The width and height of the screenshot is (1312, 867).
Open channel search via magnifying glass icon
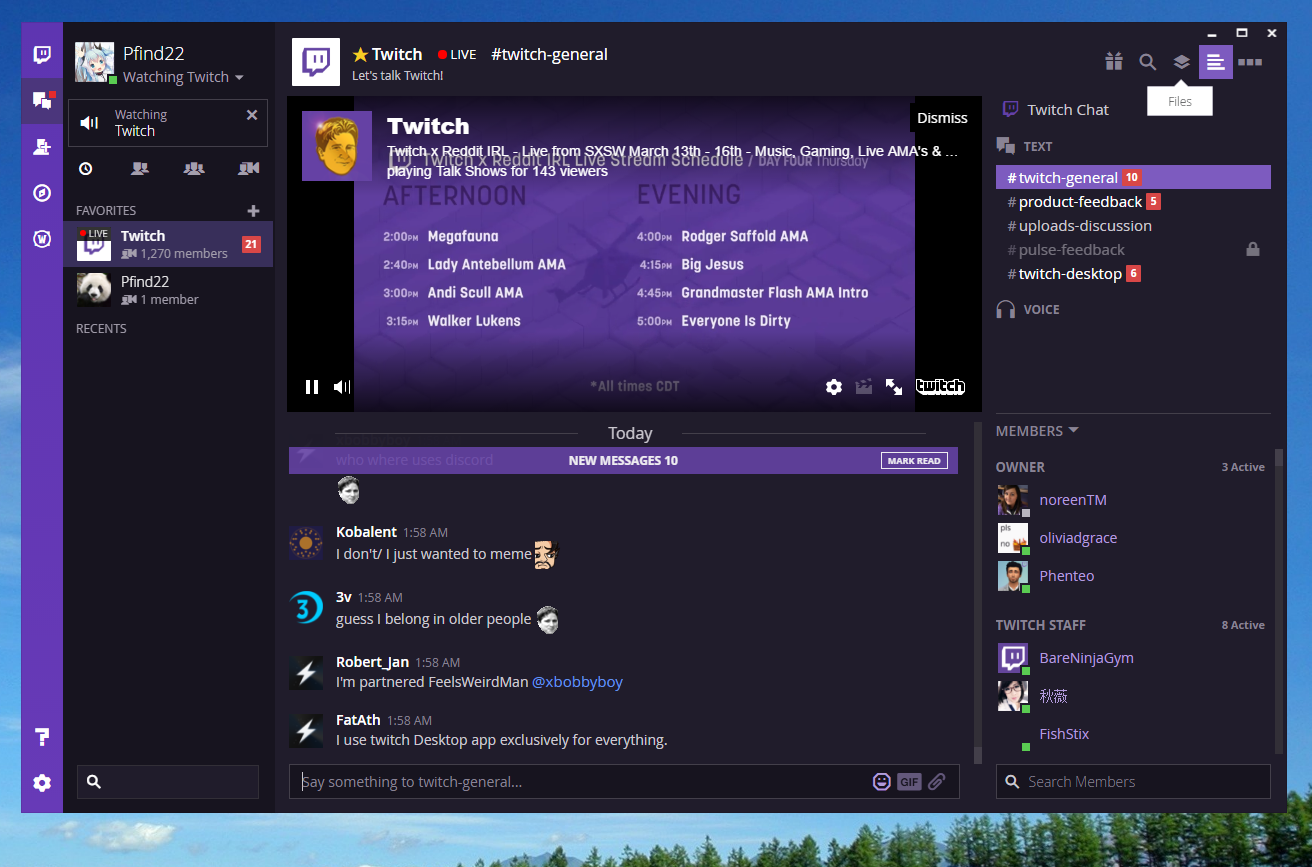click(1147, 61)
